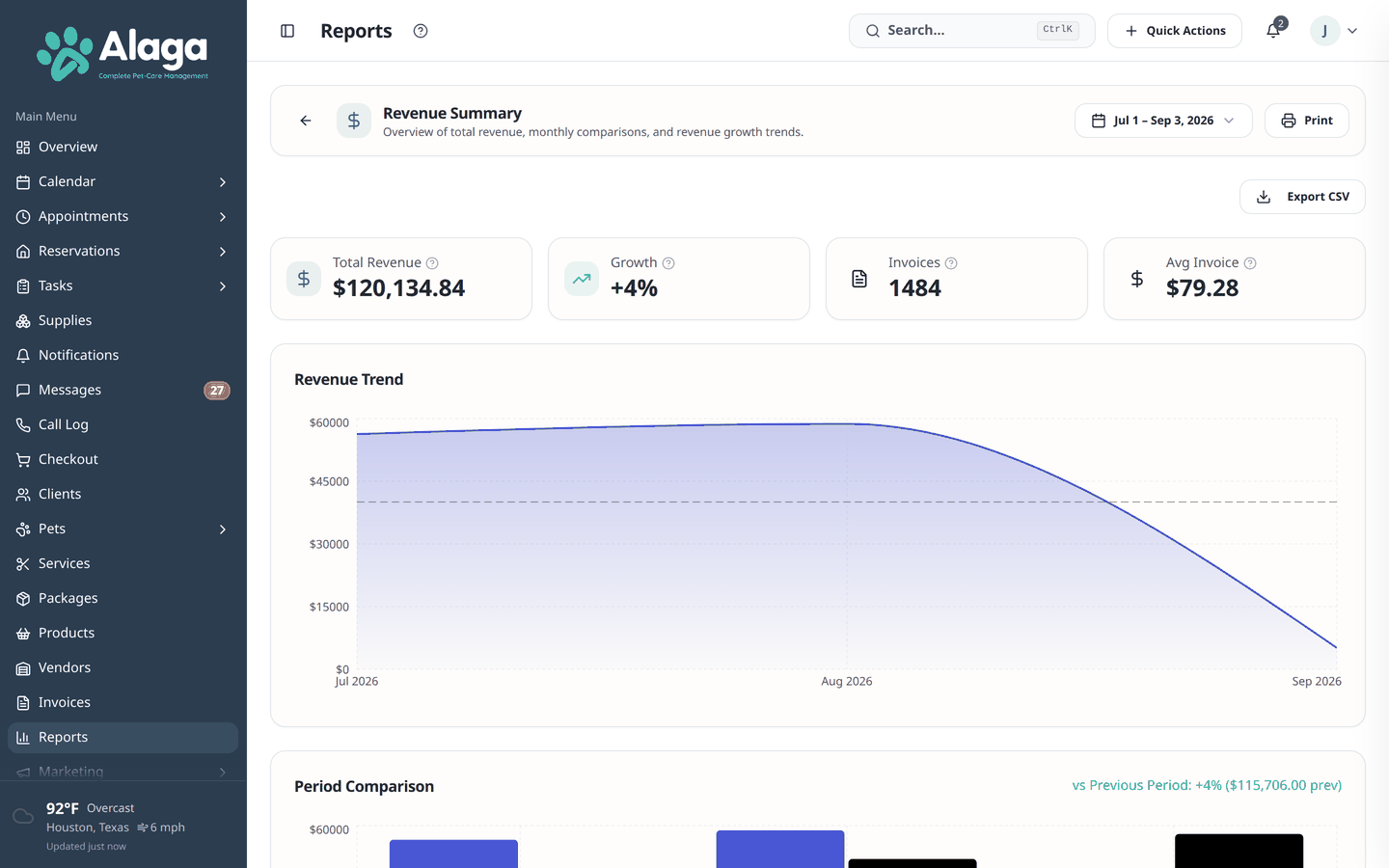
Task: Click the Invoices card info icon
Action: 951,263
